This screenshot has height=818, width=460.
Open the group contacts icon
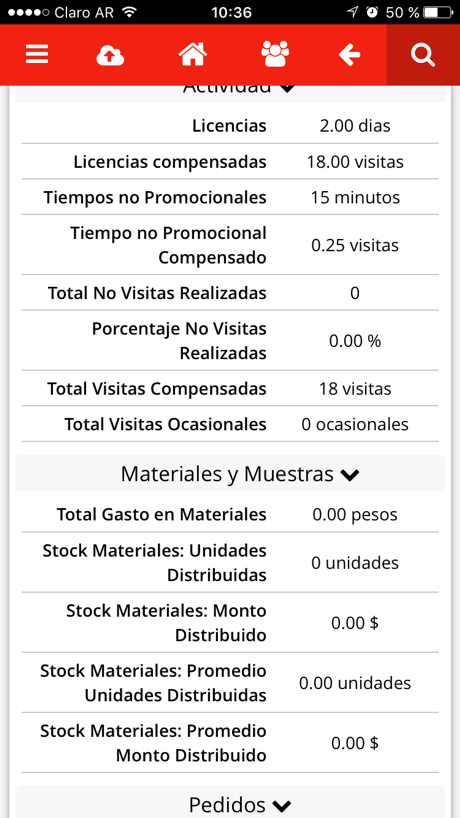click(x=275, y=54)
